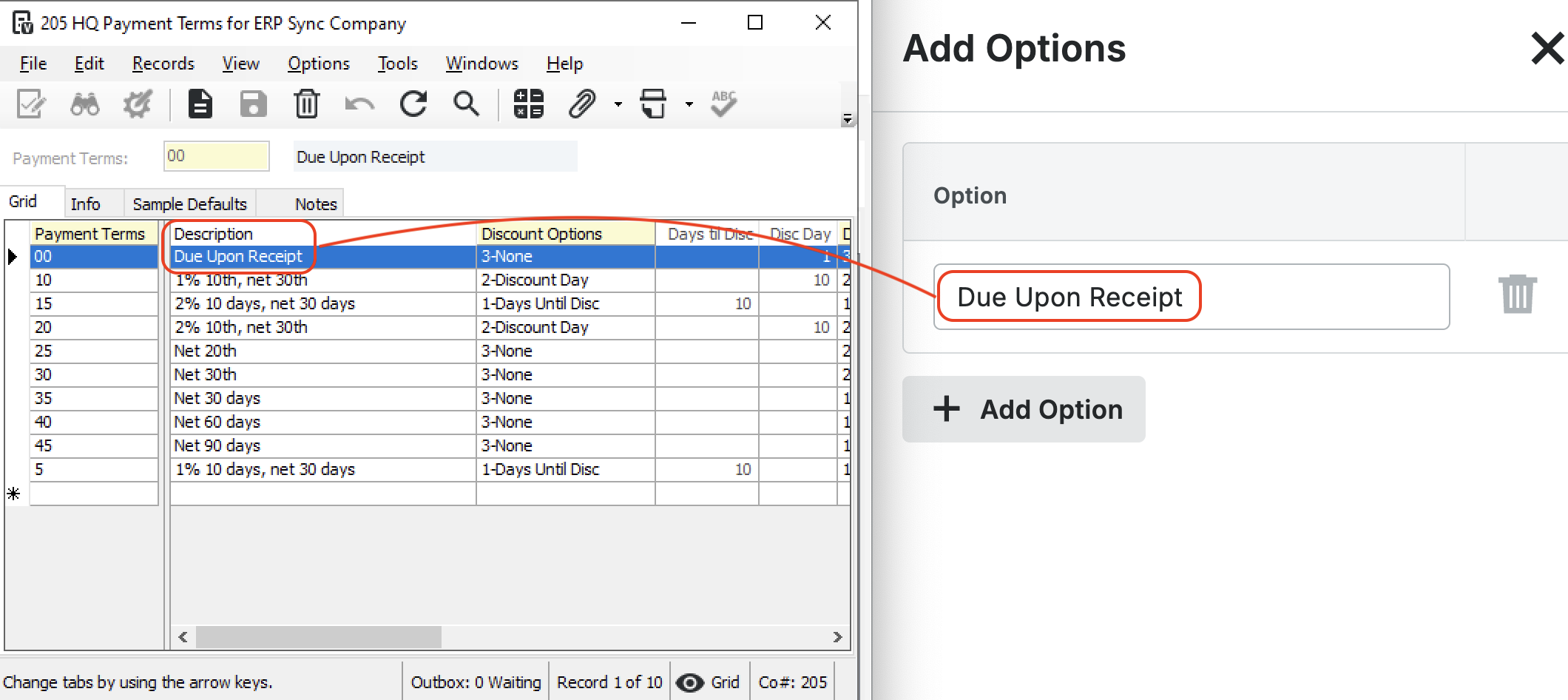This screenshot has width=1568, height=700.
Task: Click the binoculars find icon
Action: pos(84,104)
